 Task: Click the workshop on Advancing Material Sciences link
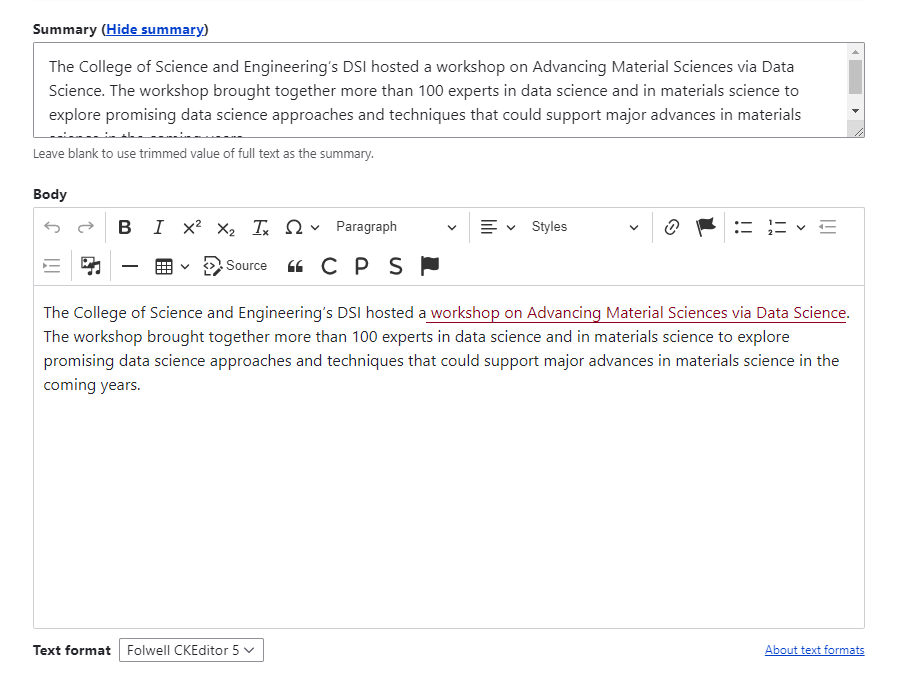(x=638, y=313)
